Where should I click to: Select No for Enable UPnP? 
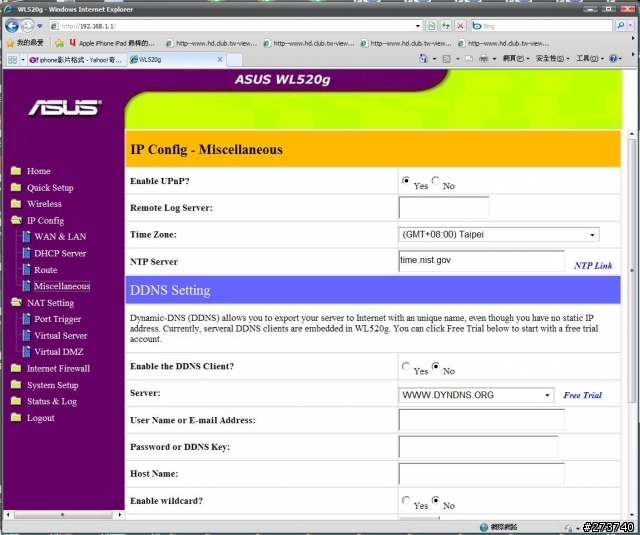pos(436,180)
